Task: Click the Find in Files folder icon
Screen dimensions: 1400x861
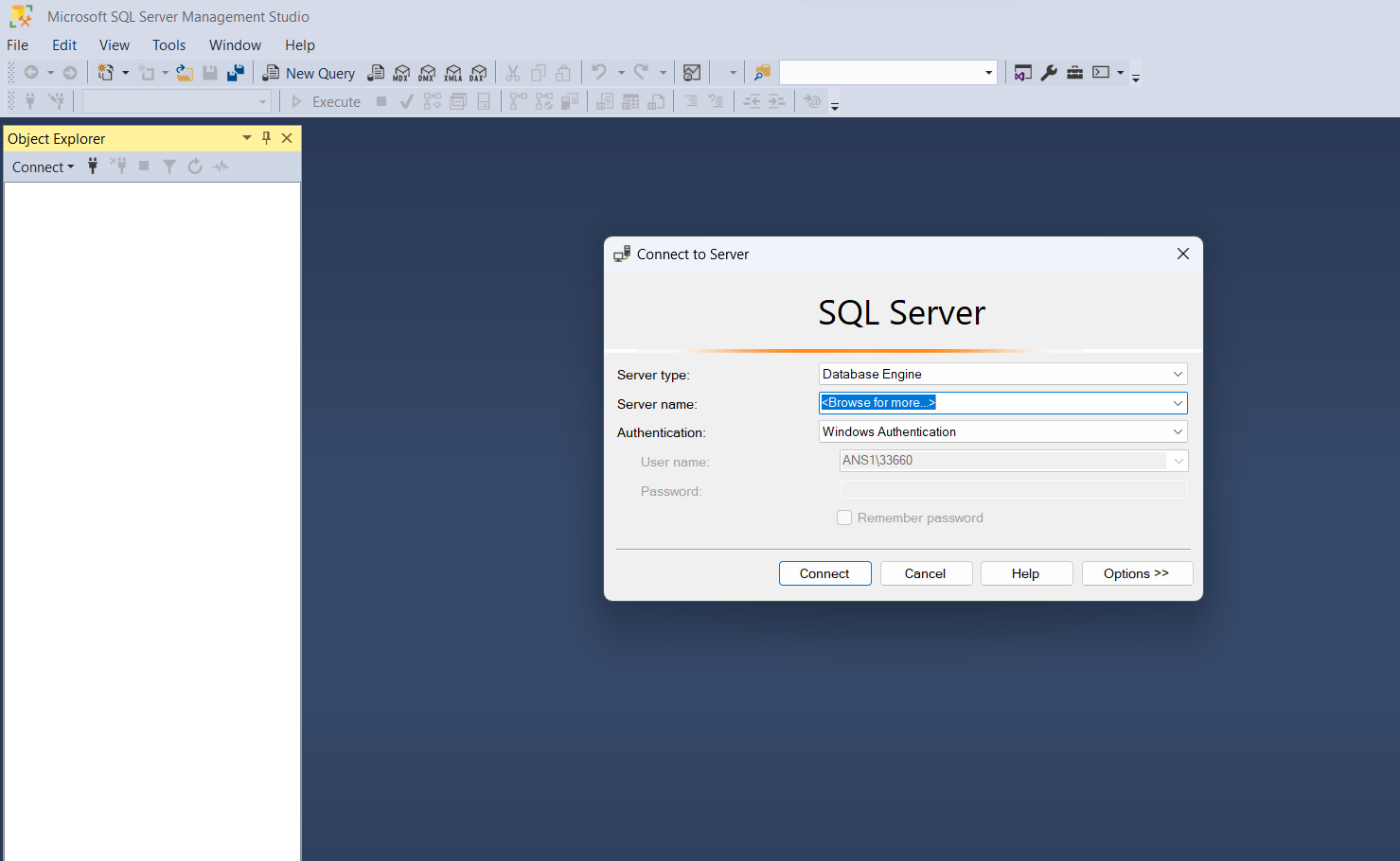Action: (x=762, y=73)
